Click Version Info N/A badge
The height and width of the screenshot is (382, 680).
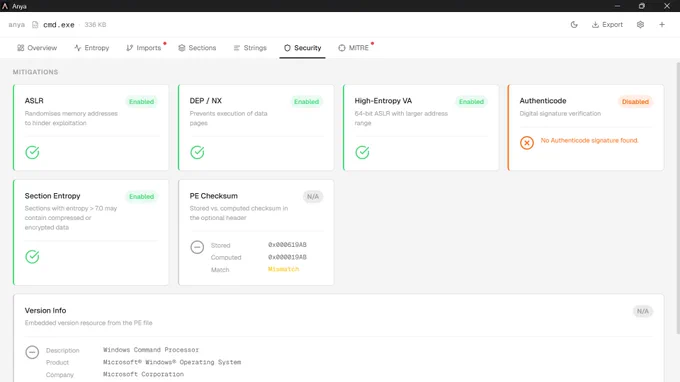click(x=643, y=311)
